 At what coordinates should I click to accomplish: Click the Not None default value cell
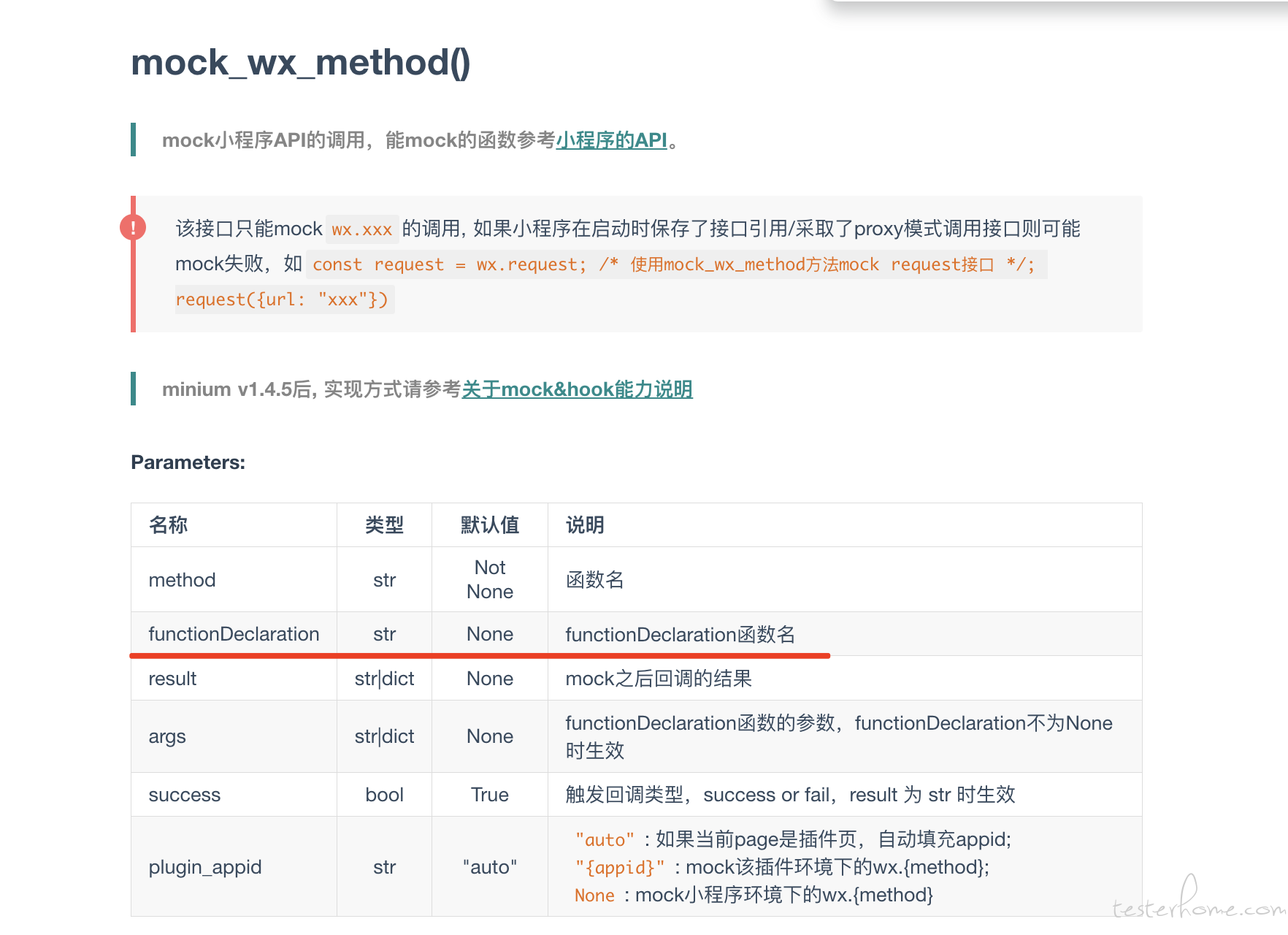click(x=489, y=579)
